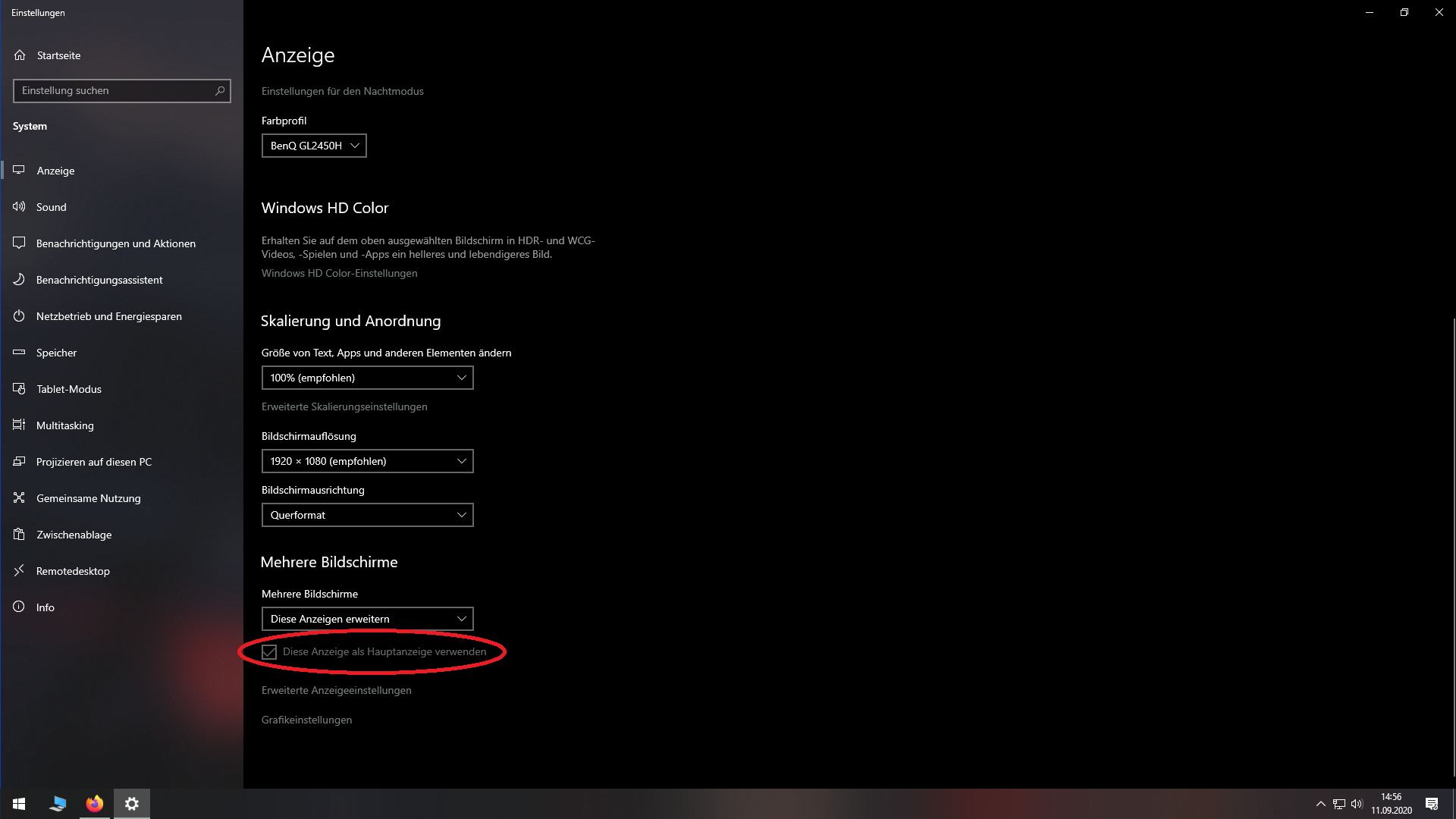Click the Tablet-Modus icon

pyautogui.click(x=19, y=389)
